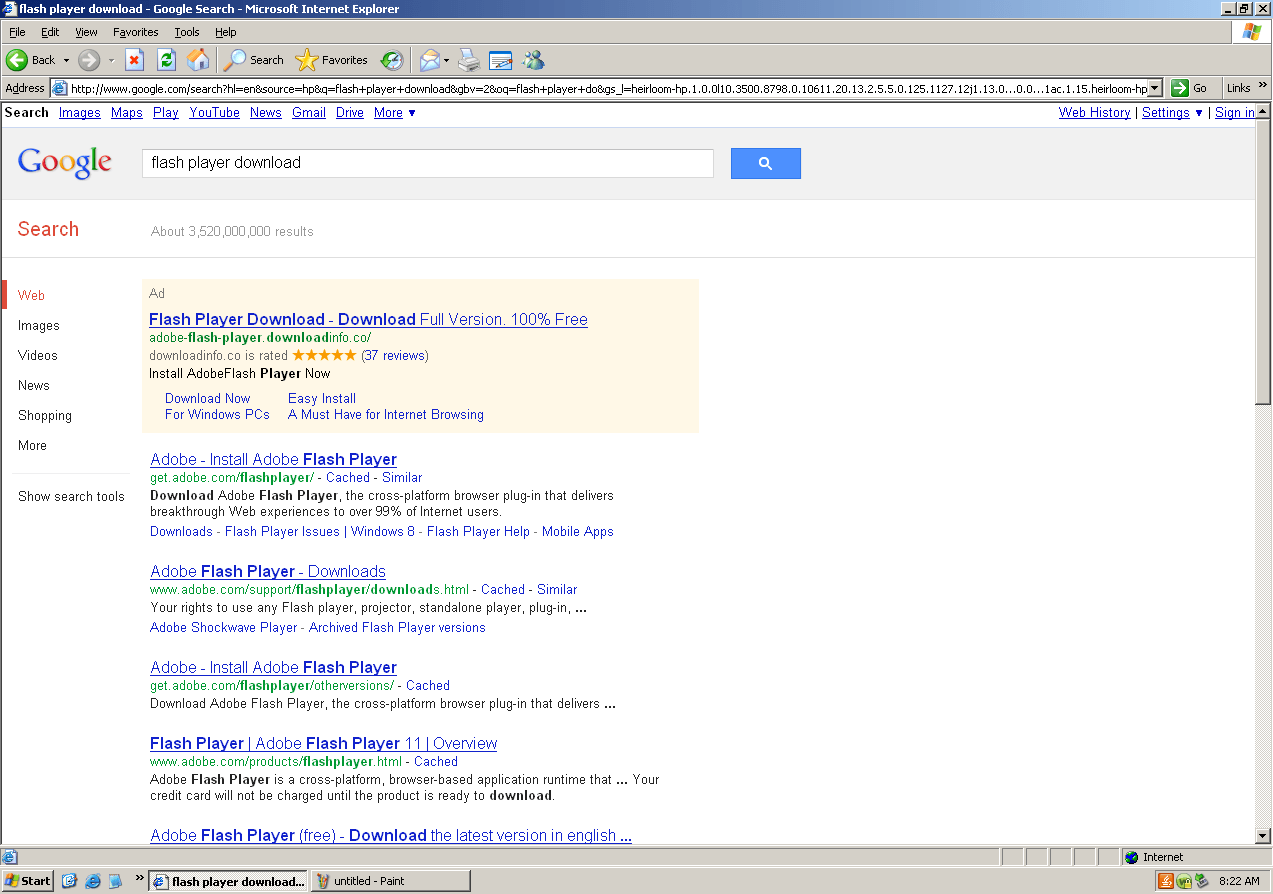1273x894 pixels.
Task: Open the History toolbar icon
Action: click(x=391, y=60)
